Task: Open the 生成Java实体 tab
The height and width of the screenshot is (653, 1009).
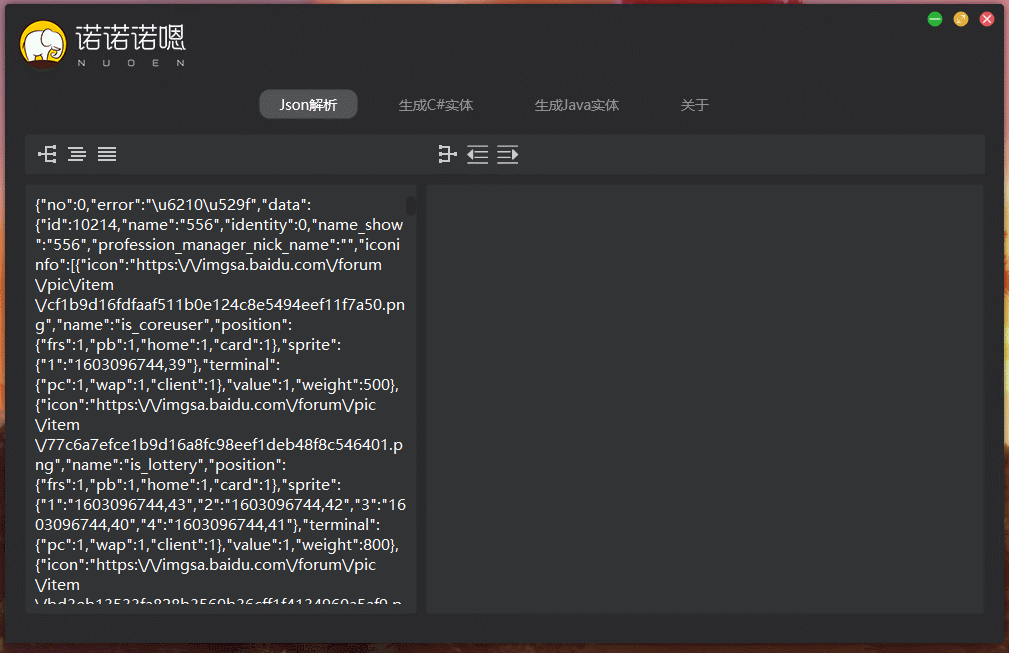Action: click(577, 105)
